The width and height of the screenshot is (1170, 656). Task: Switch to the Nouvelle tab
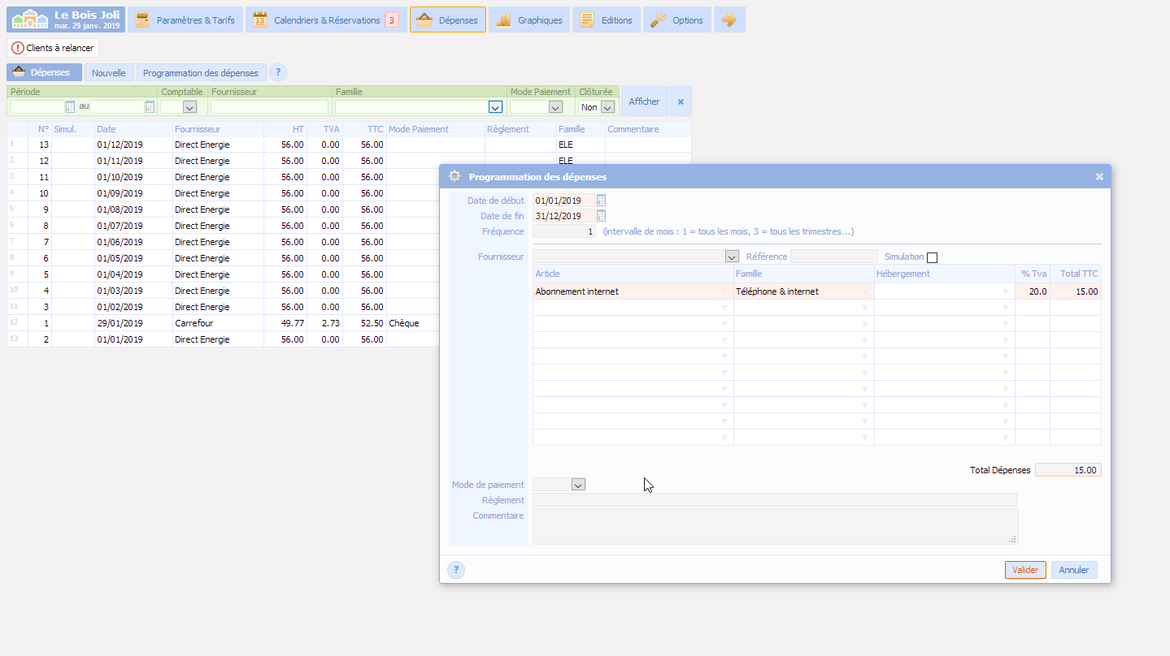pos(109,73)
